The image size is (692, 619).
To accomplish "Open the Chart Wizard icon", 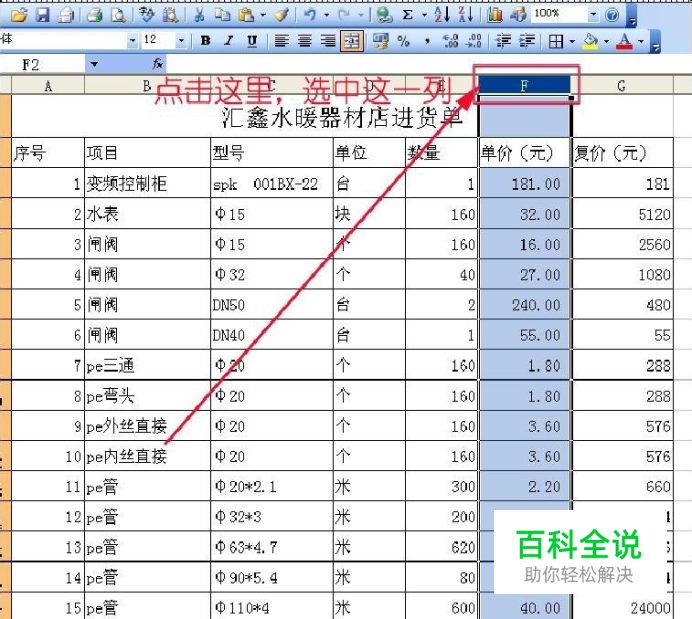I will pyautogui.click(x=495, y=15).
